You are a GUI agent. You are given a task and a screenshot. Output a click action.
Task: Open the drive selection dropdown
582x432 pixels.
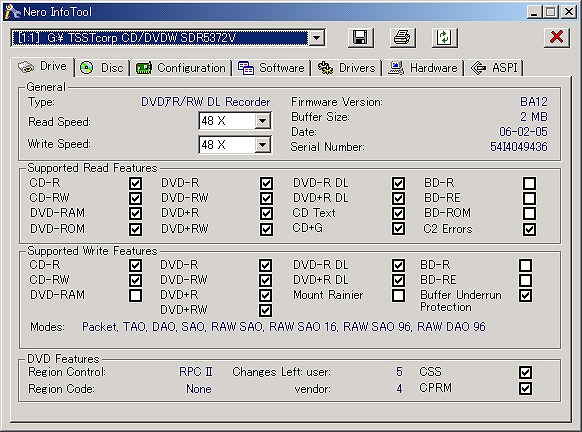[x=317, y=38]
